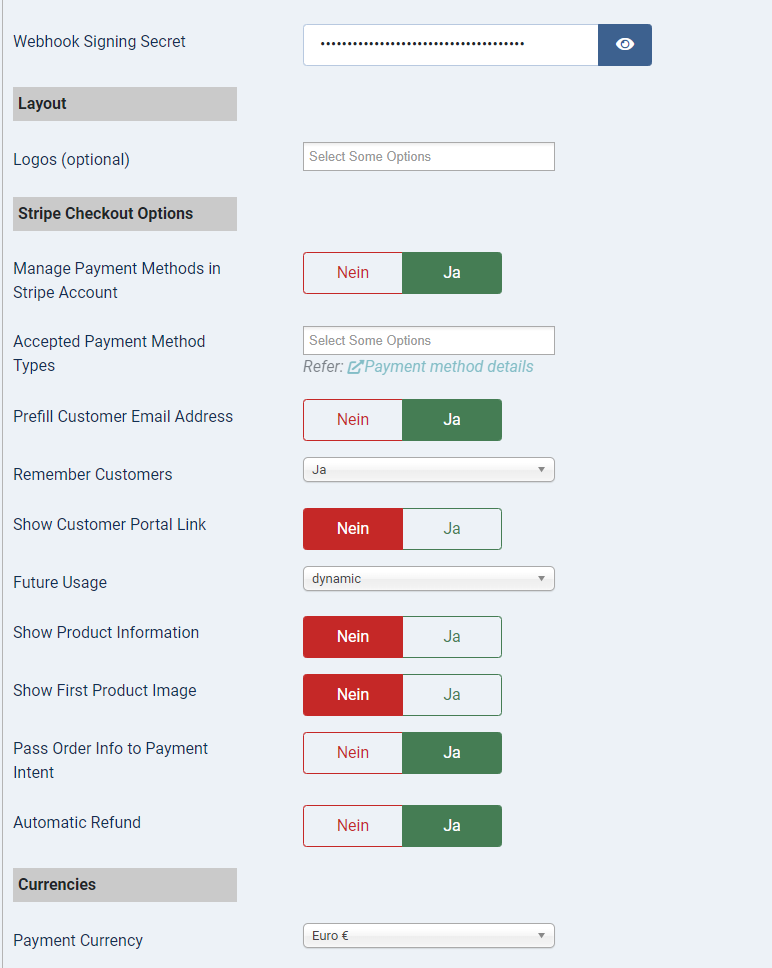
Task: Click the Currencies section header
Action: tap(125, 885)
